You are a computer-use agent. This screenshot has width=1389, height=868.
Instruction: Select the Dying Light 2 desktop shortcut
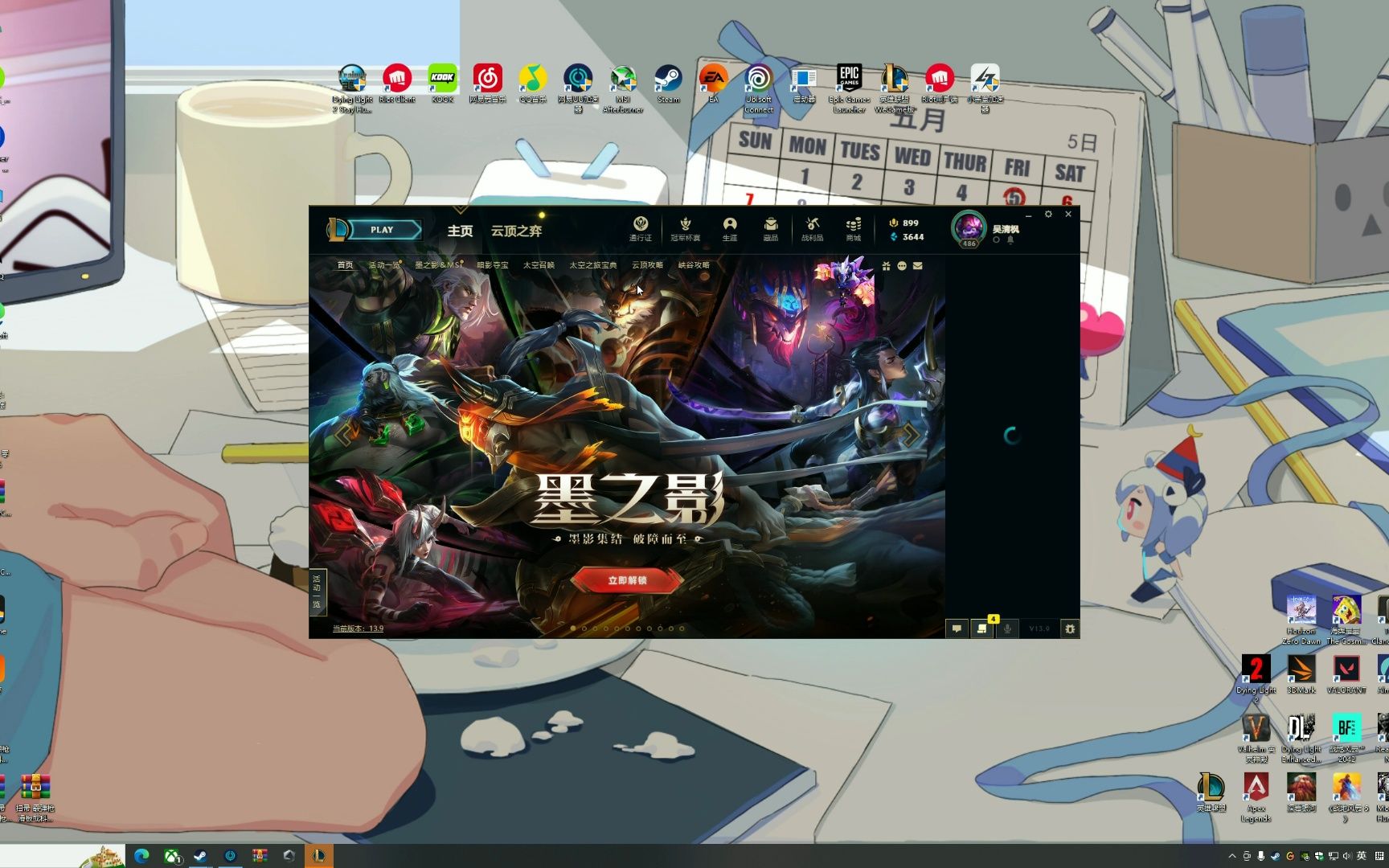tap(1256, 678)
